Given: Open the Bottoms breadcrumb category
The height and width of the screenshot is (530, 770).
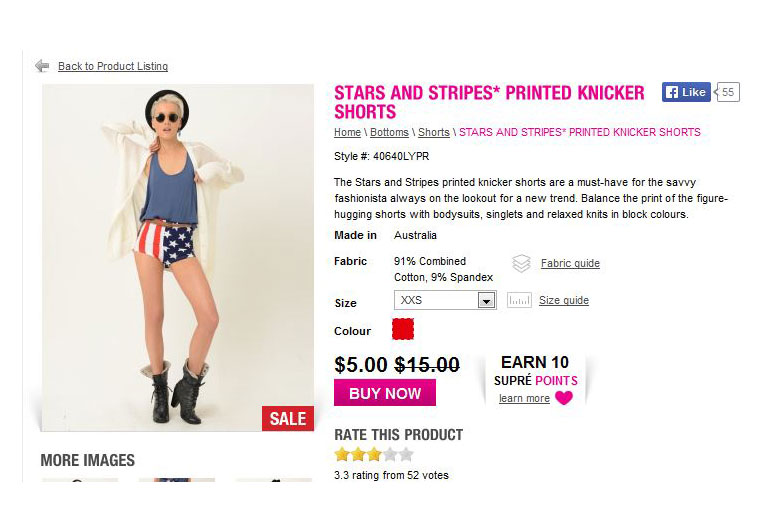Looking at the screenshot, I should (390, 132).
